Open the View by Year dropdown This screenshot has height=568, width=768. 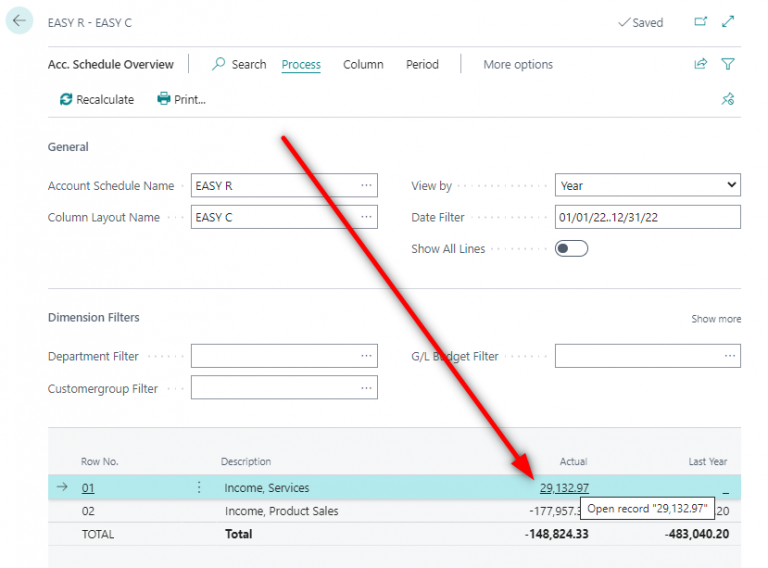(x=648, y=186)
